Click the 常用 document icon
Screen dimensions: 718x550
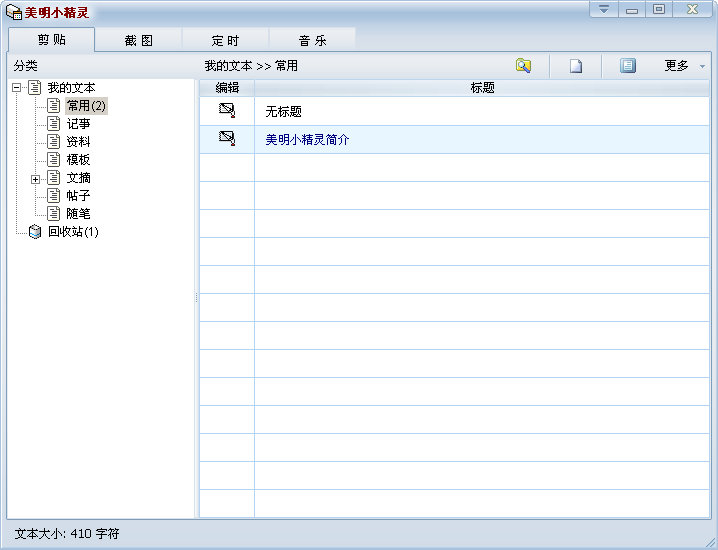[x=54, y=106]
